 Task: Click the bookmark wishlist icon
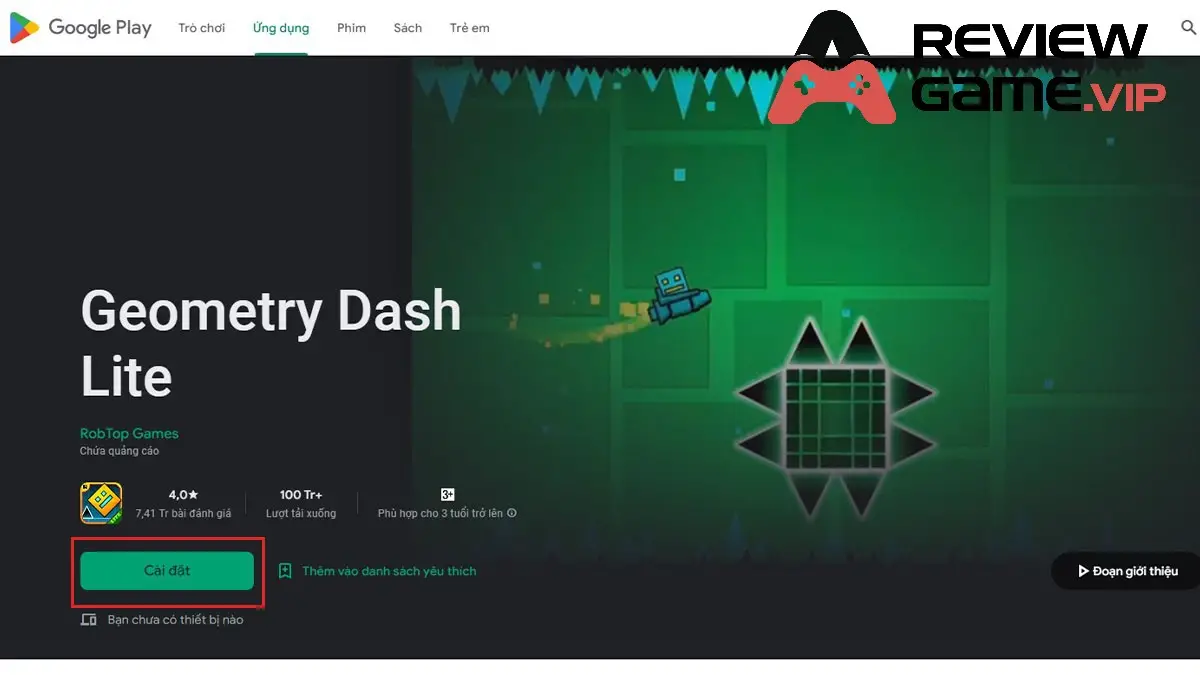(285, 571)
